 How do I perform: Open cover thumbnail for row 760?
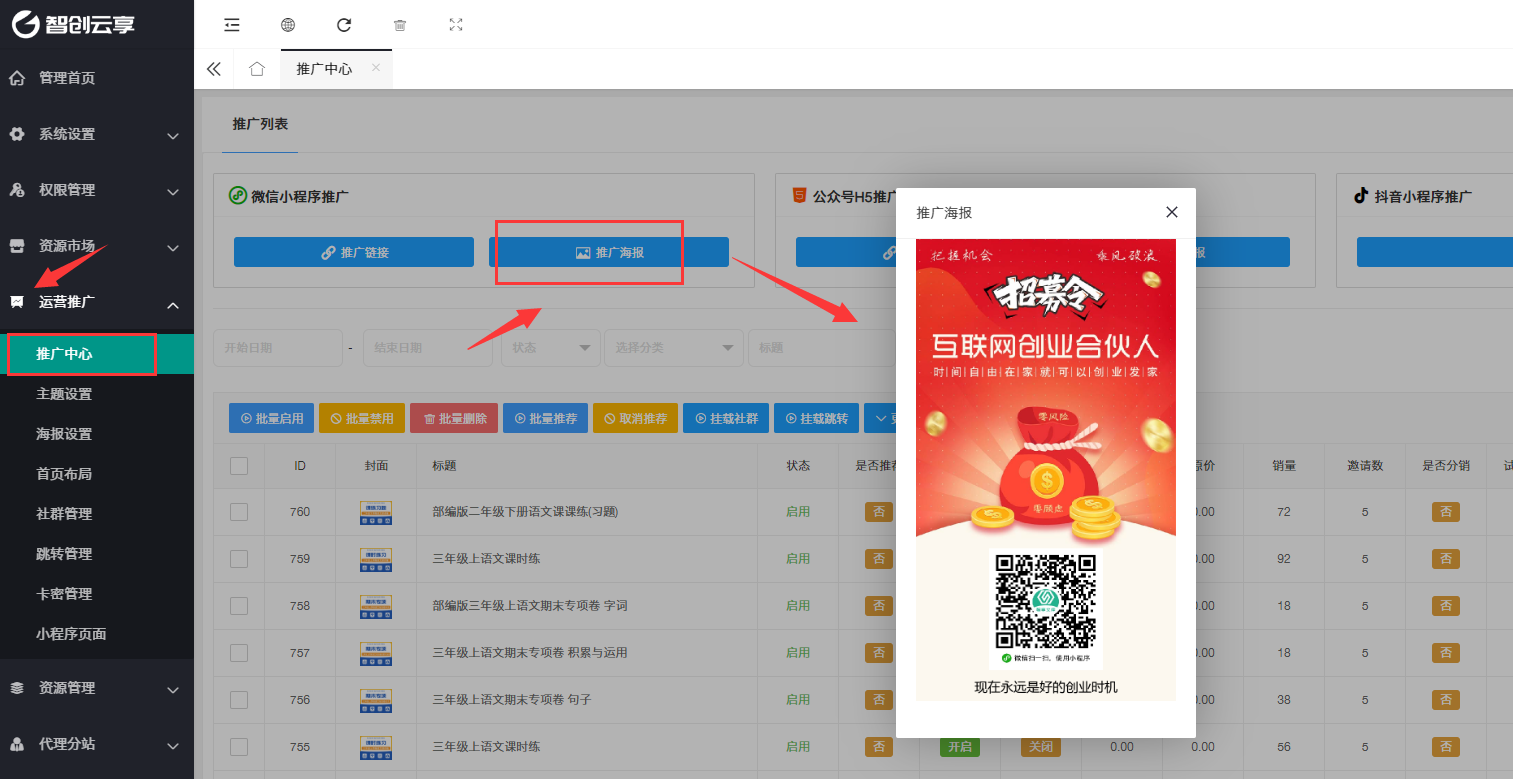coord(376,512)
